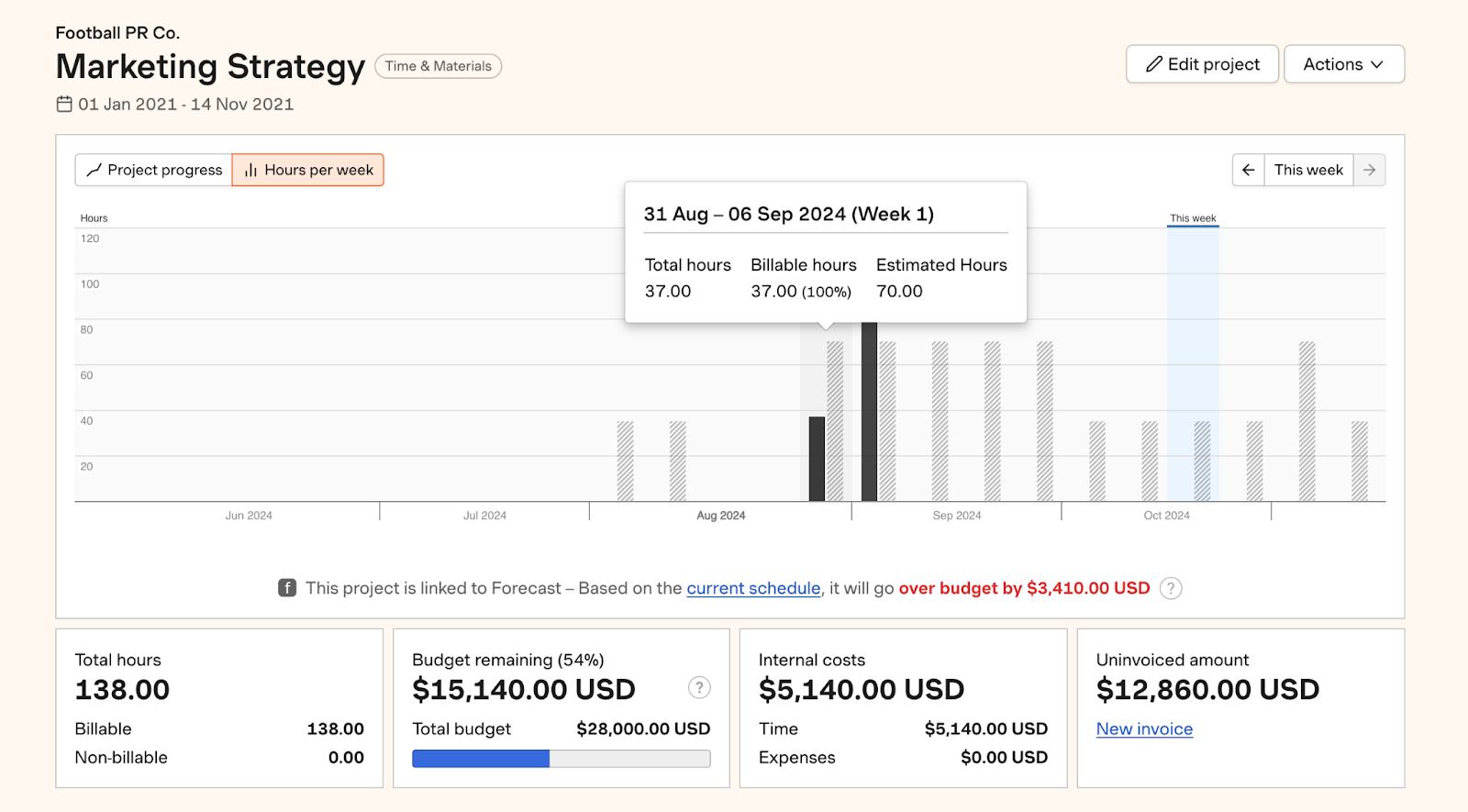Click the Forecast logo icon
This screenshot has width=1468, height=812.
point(287,588)
